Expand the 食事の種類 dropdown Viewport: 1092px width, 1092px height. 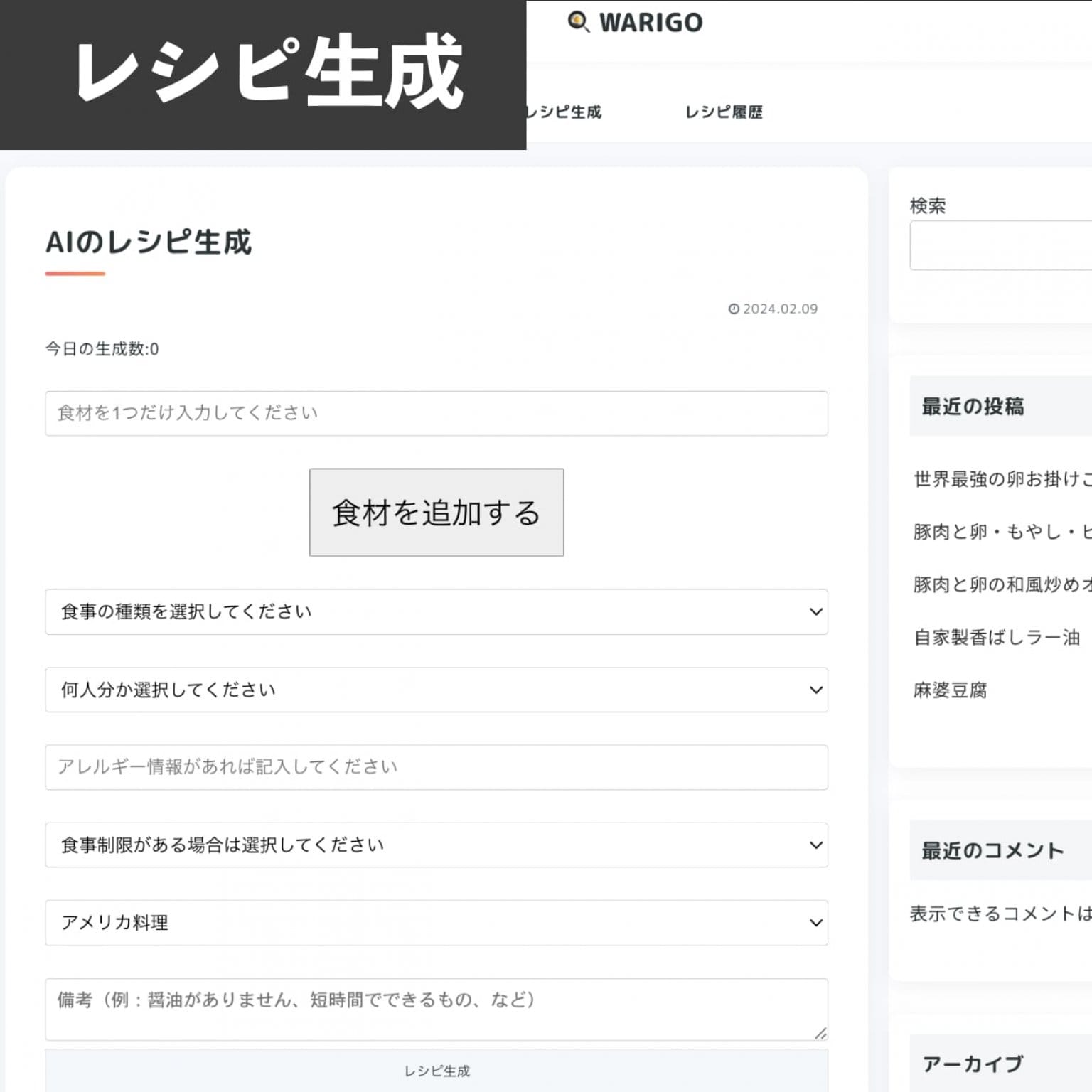436,611
